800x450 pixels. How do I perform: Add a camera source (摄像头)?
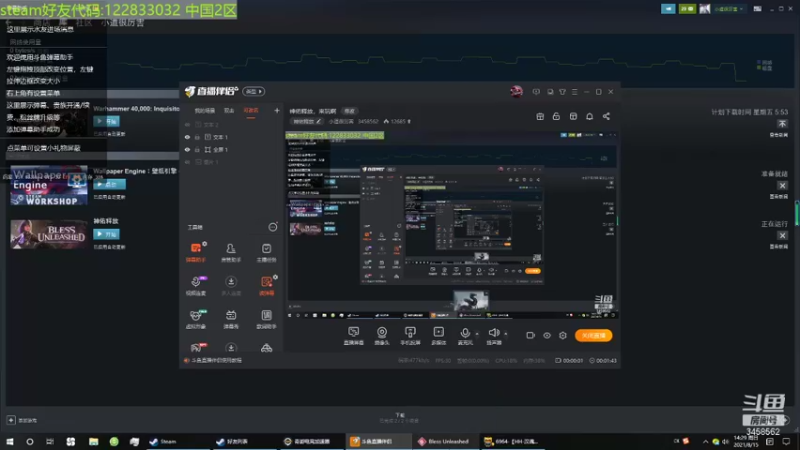[x=382, y=336]
